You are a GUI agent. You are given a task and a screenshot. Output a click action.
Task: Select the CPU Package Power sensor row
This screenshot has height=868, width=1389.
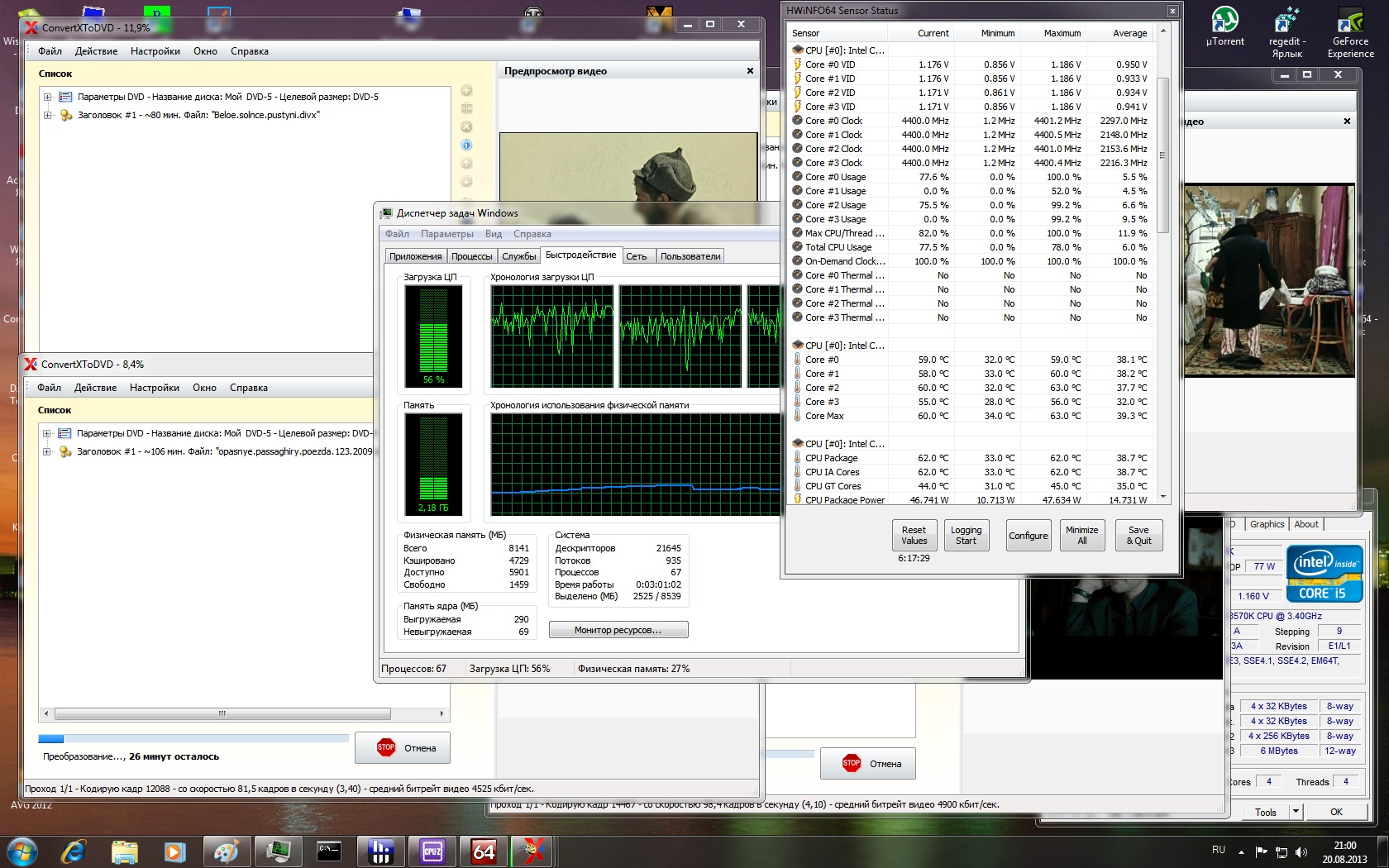(971, 500)
